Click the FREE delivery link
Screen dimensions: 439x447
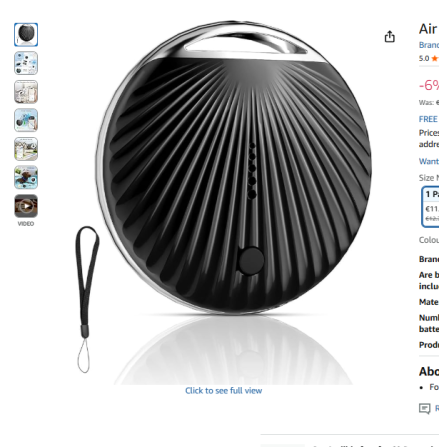pos(429,119)
